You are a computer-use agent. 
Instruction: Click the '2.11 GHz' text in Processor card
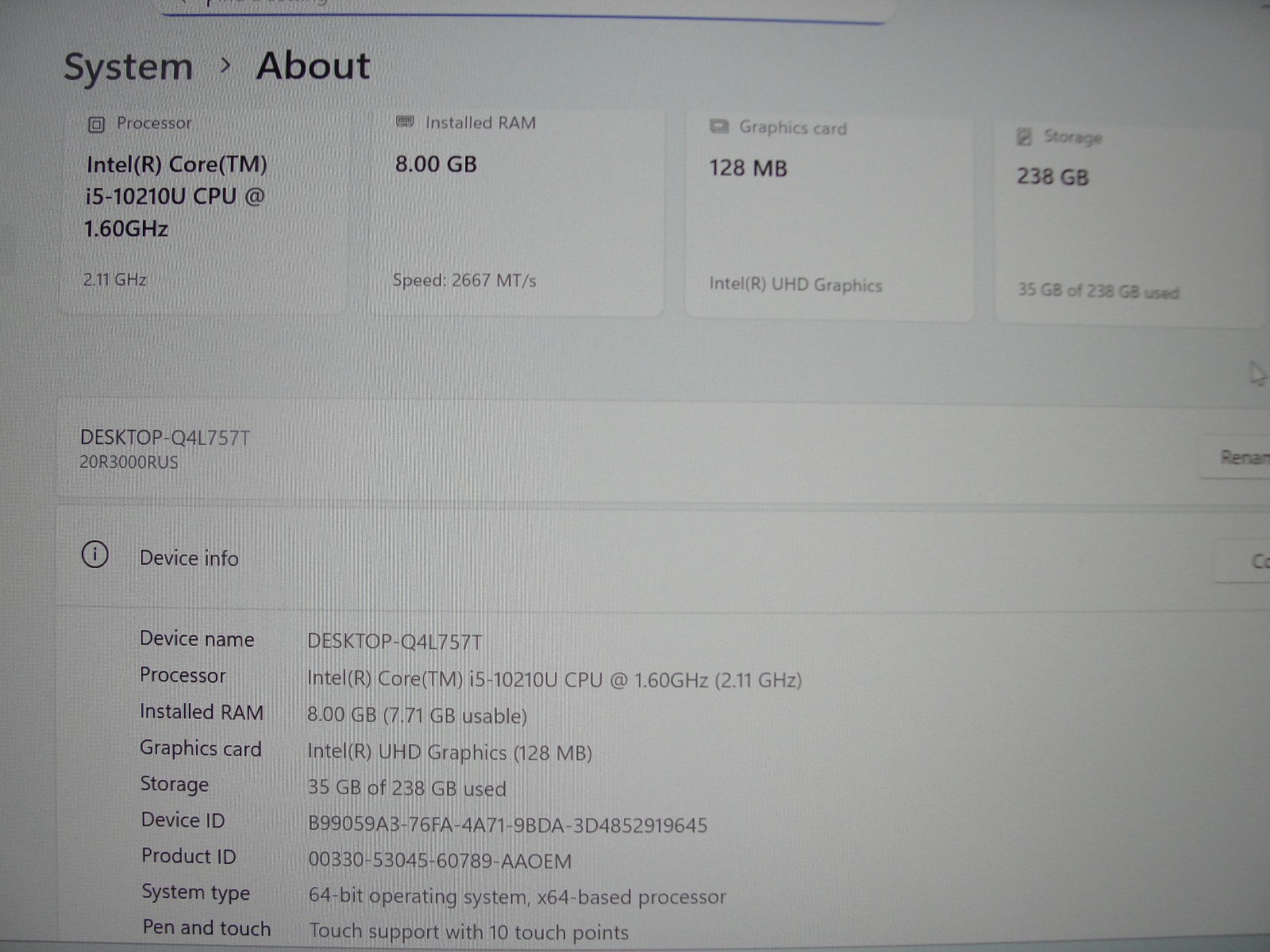pos(115,279)
